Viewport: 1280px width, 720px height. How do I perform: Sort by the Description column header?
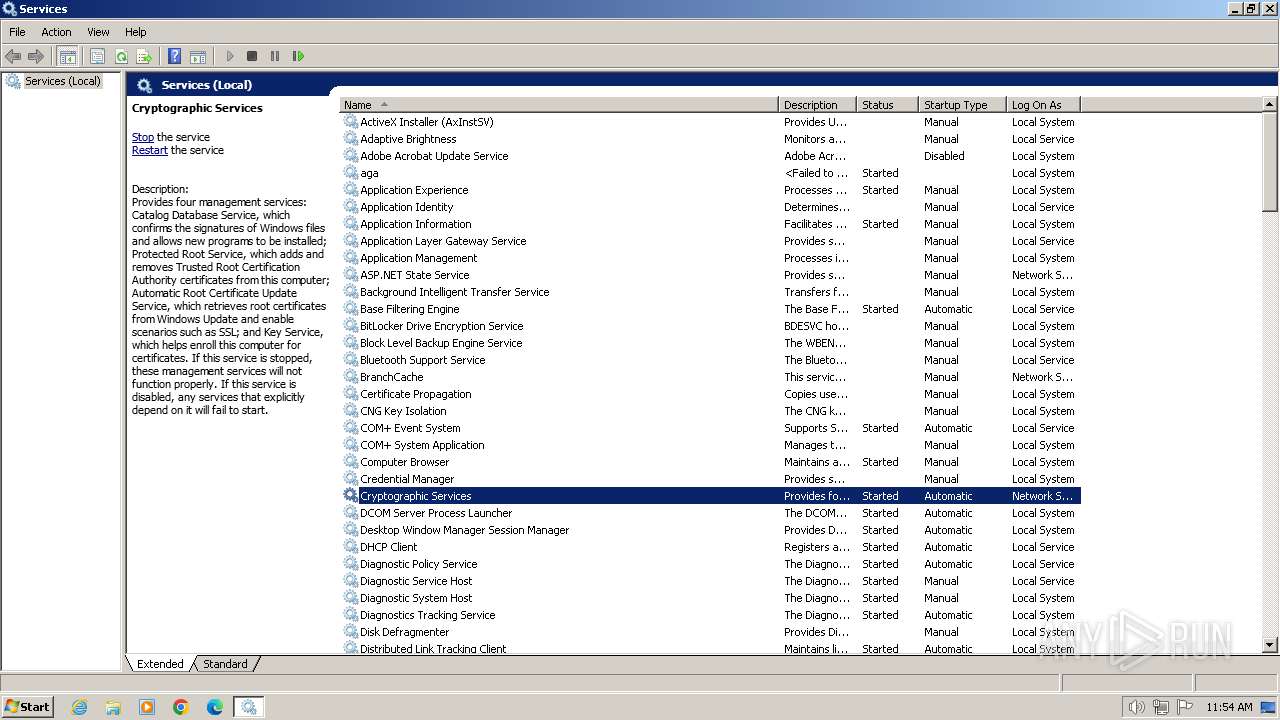[818, 104]
